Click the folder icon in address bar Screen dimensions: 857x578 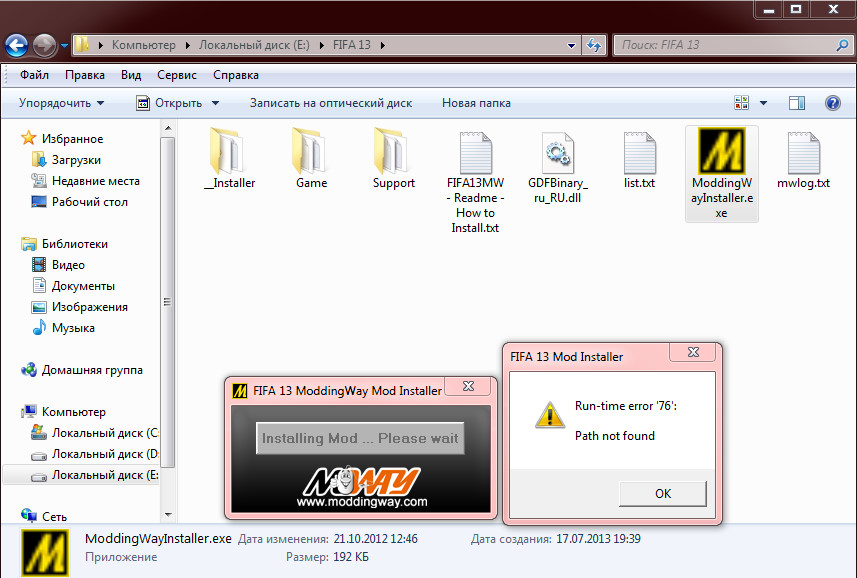pyautogui.click(x=82, y=45)
